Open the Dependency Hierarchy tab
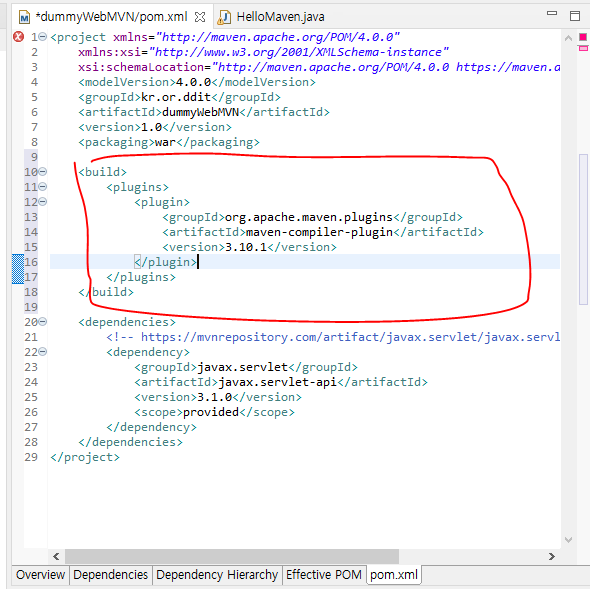 217,575
